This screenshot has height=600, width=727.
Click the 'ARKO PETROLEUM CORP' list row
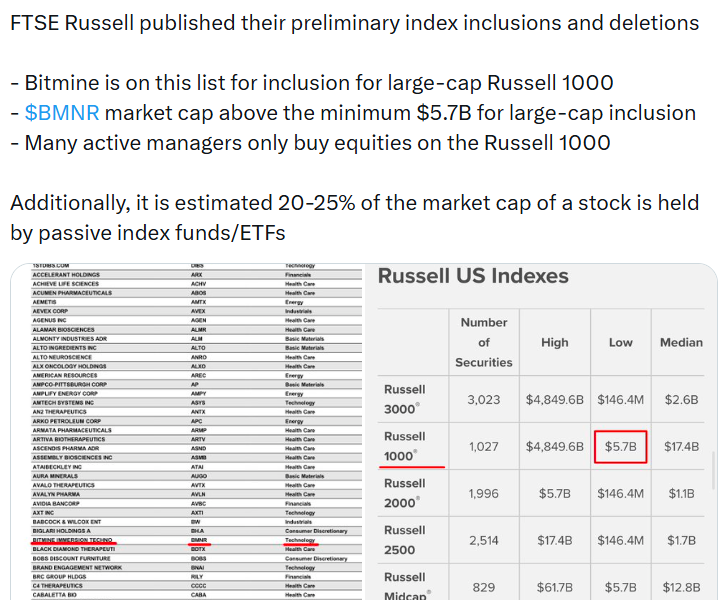tap(197, 421)
